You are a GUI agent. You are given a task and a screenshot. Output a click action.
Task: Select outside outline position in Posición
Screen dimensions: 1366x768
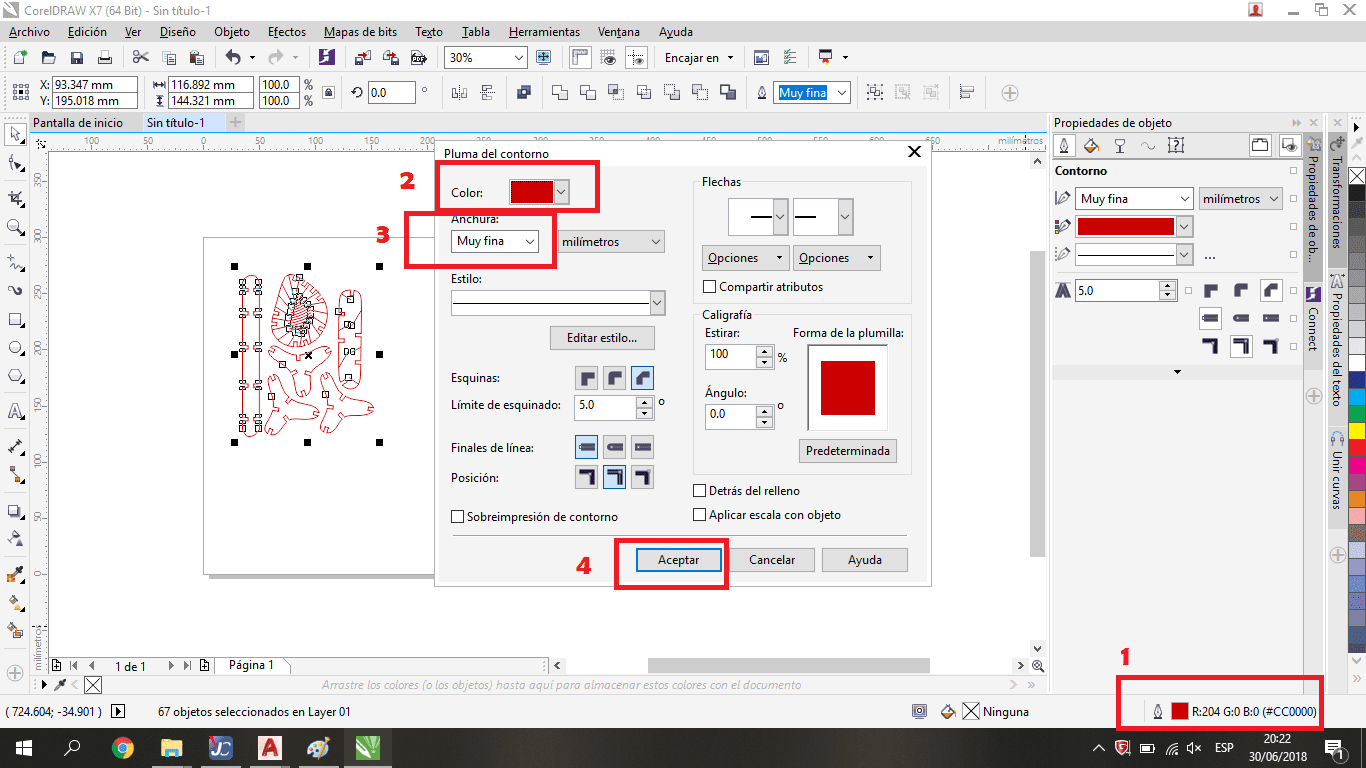click(x=586, y=477)
